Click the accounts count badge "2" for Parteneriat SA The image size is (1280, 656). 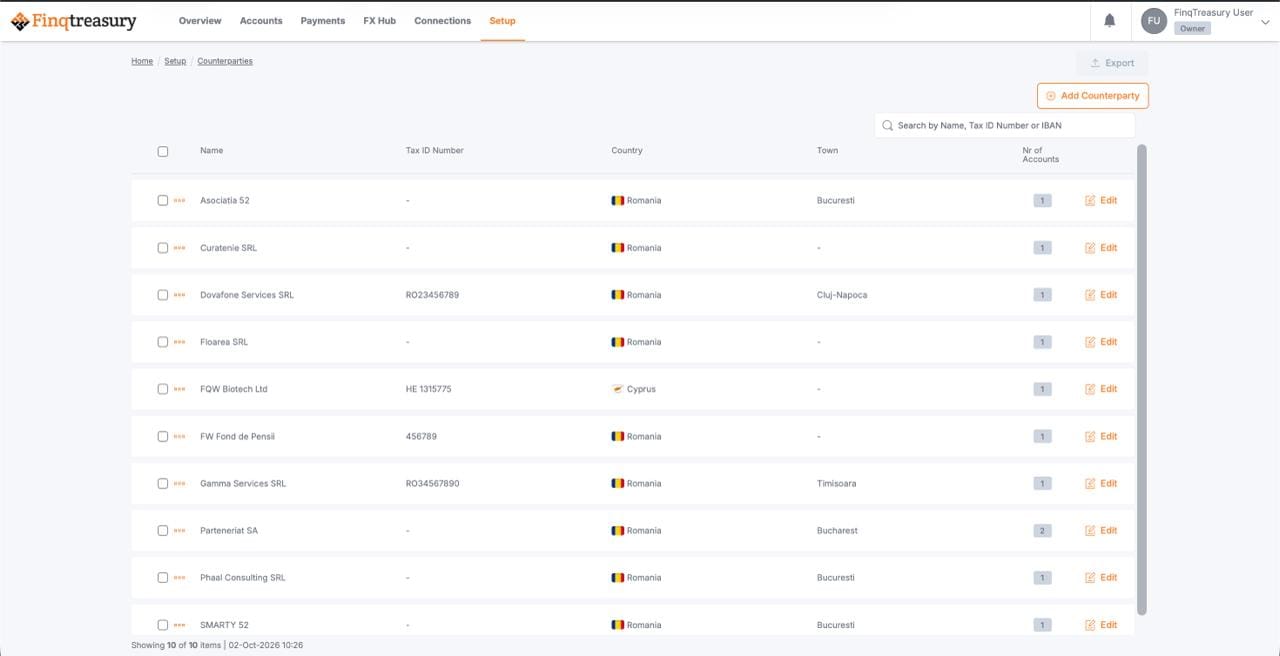(x=1042, y=530)
